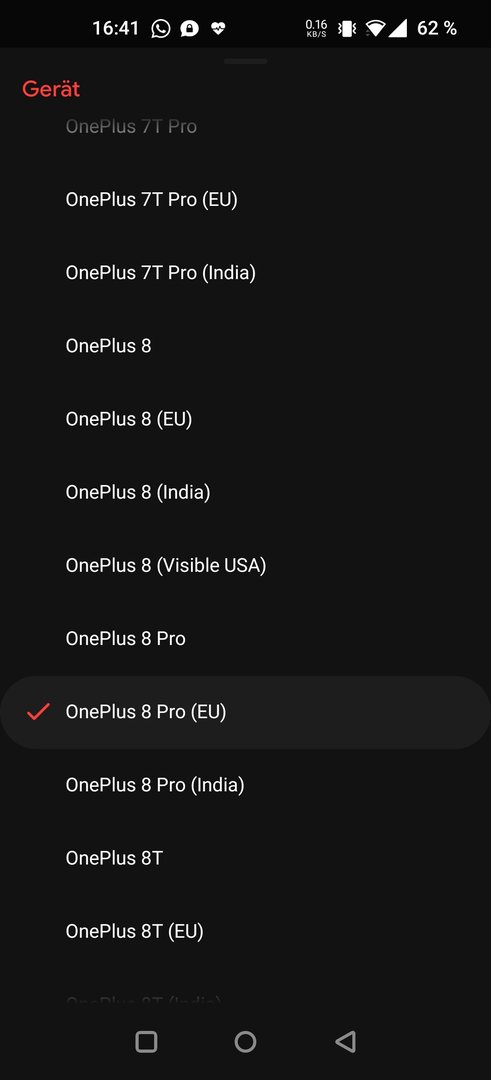Select OnePlus 8 (India) option
This screenshot has width=491, height=1080.
[x=245, y=492]
